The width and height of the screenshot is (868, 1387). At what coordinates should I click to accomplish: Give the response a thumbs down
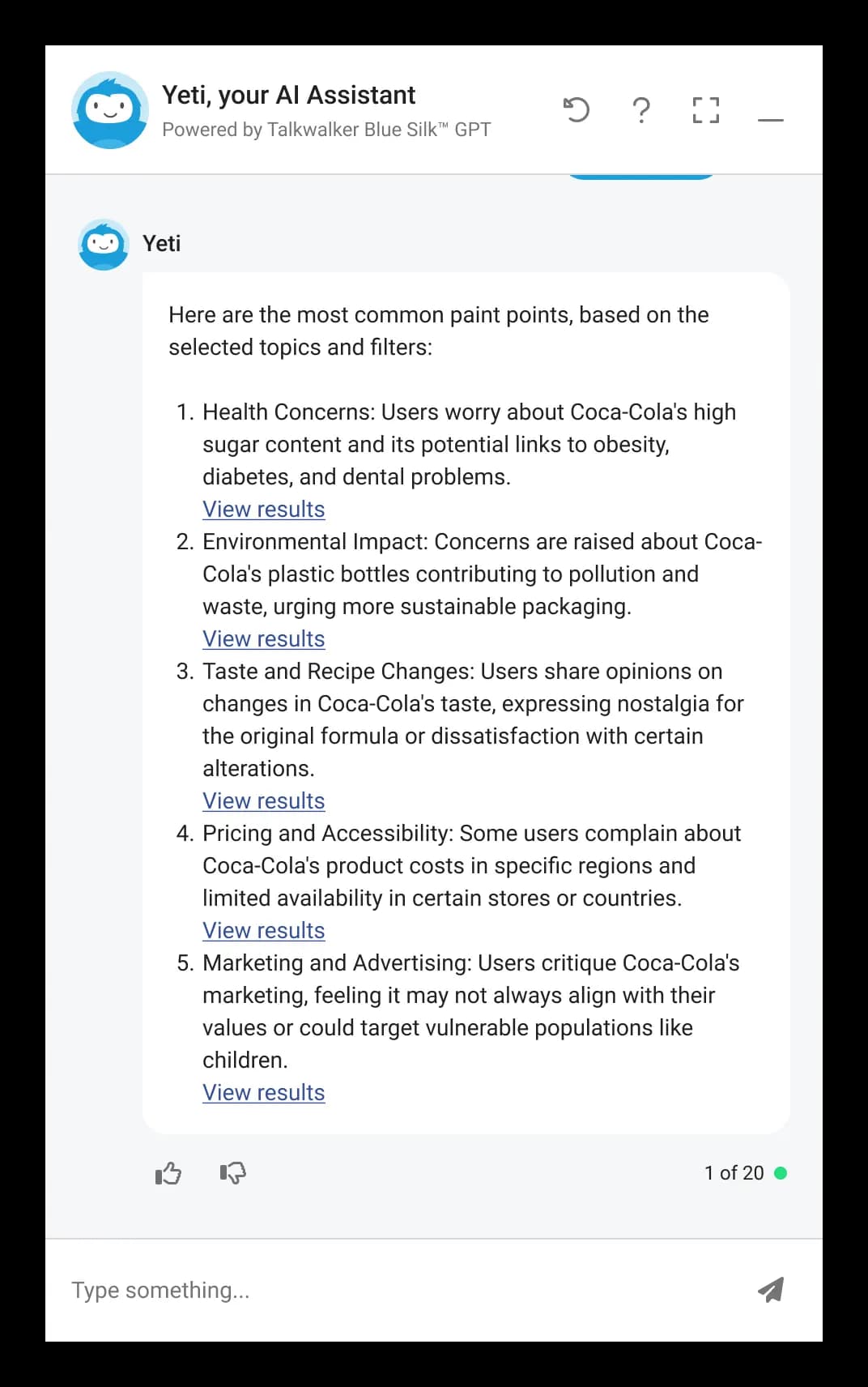(x=232, y=1172)
